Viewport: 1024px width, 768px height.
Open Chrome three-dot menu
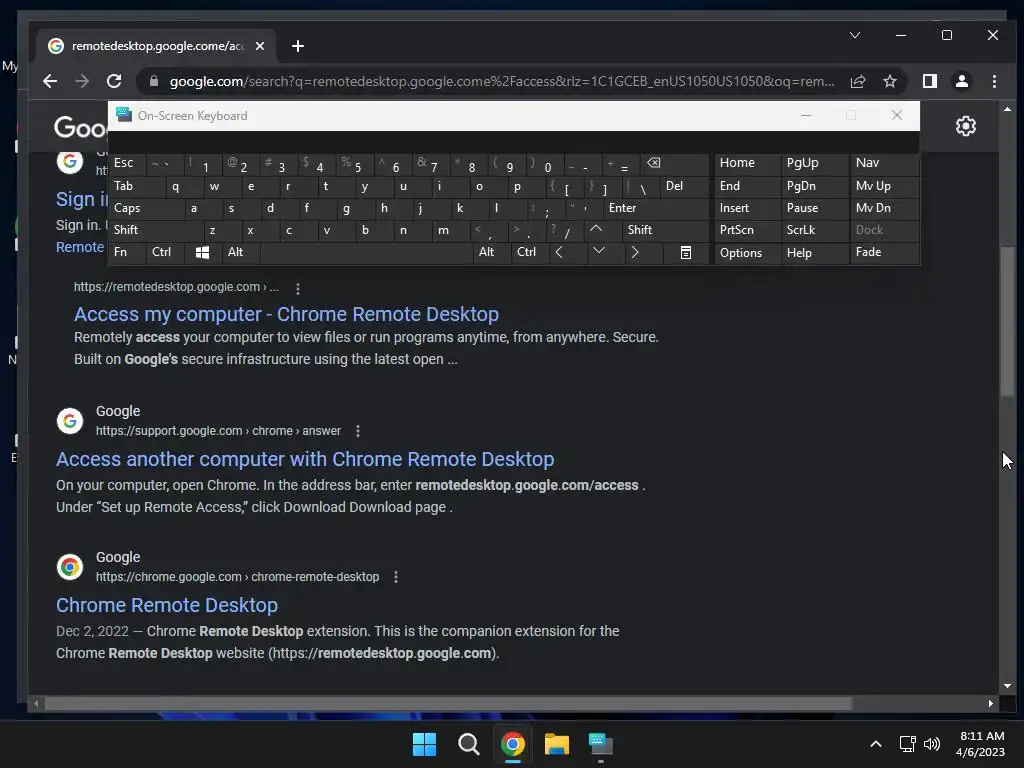pos(994,81)
